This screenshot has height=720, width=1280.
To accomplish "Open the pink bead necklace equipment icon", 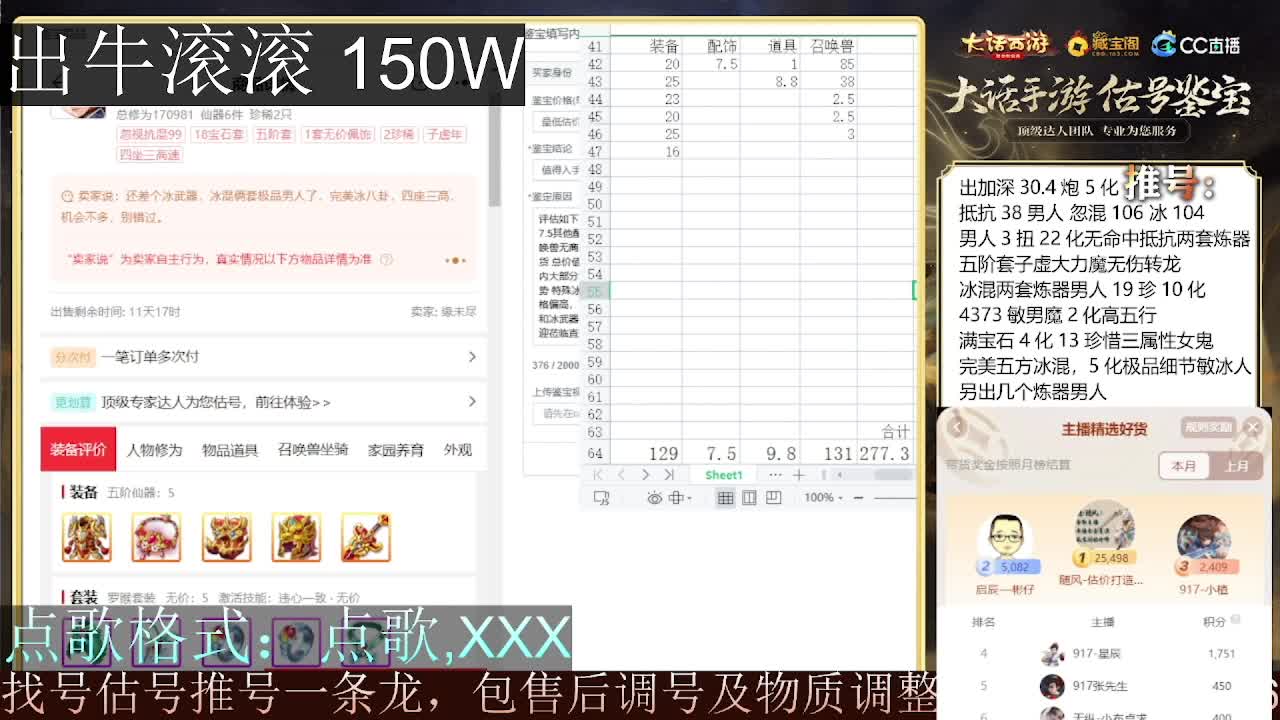I will tap(156, 537).
